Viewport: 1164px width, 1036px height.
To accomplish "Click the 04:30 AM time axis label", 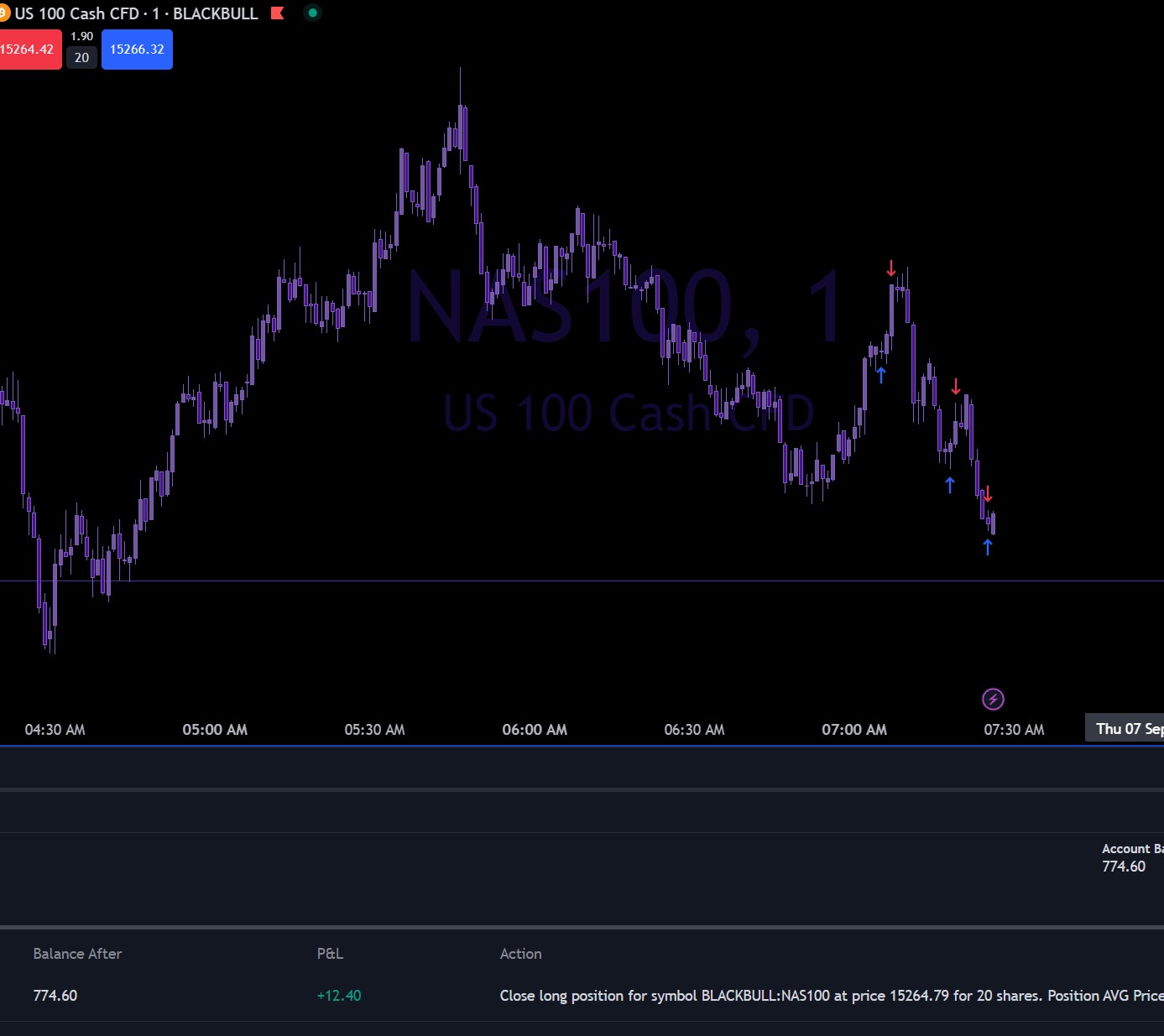I will 55,730.
